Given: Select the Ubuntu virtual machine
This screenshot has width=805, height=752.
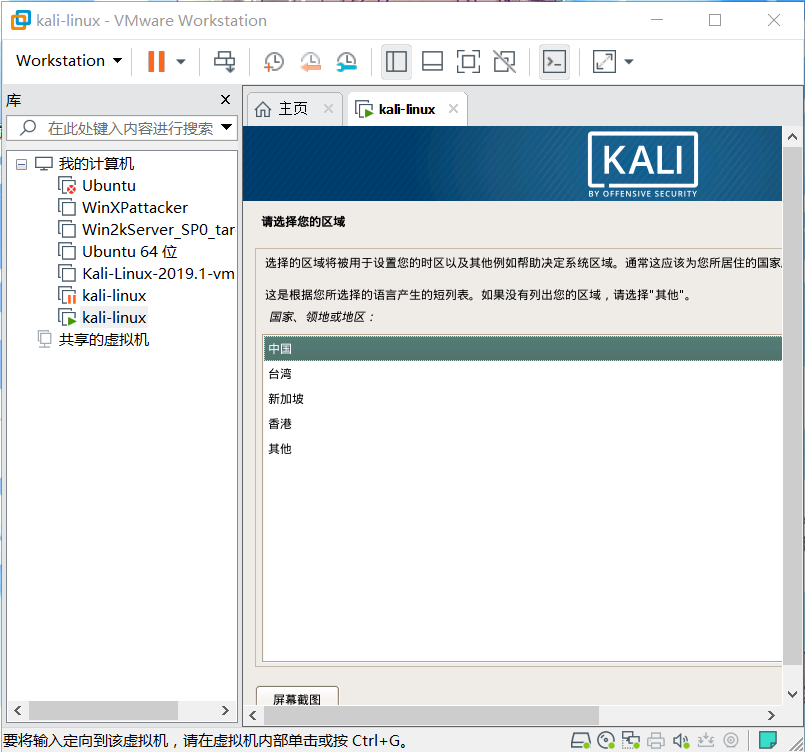Looking at the screenshot, I should 109,185.
